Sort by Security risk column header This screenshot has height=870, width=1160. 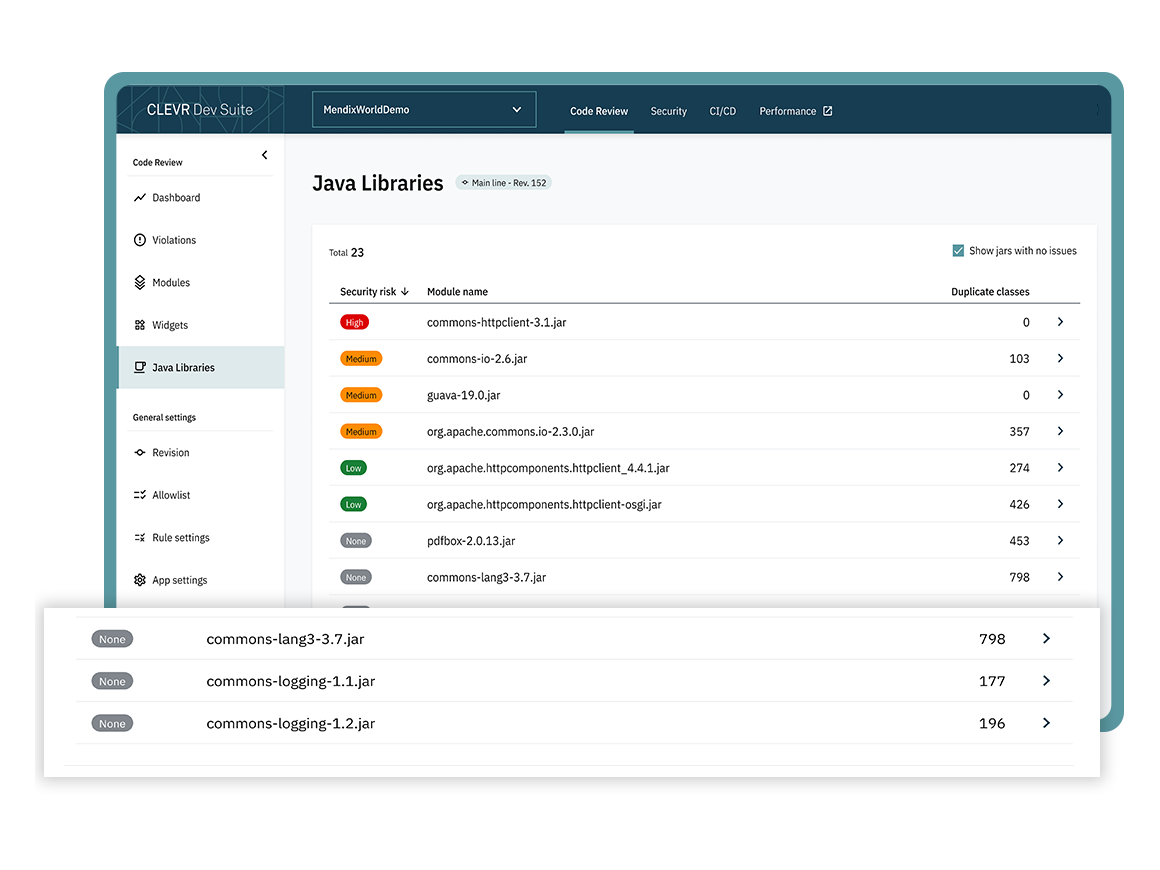374,292
